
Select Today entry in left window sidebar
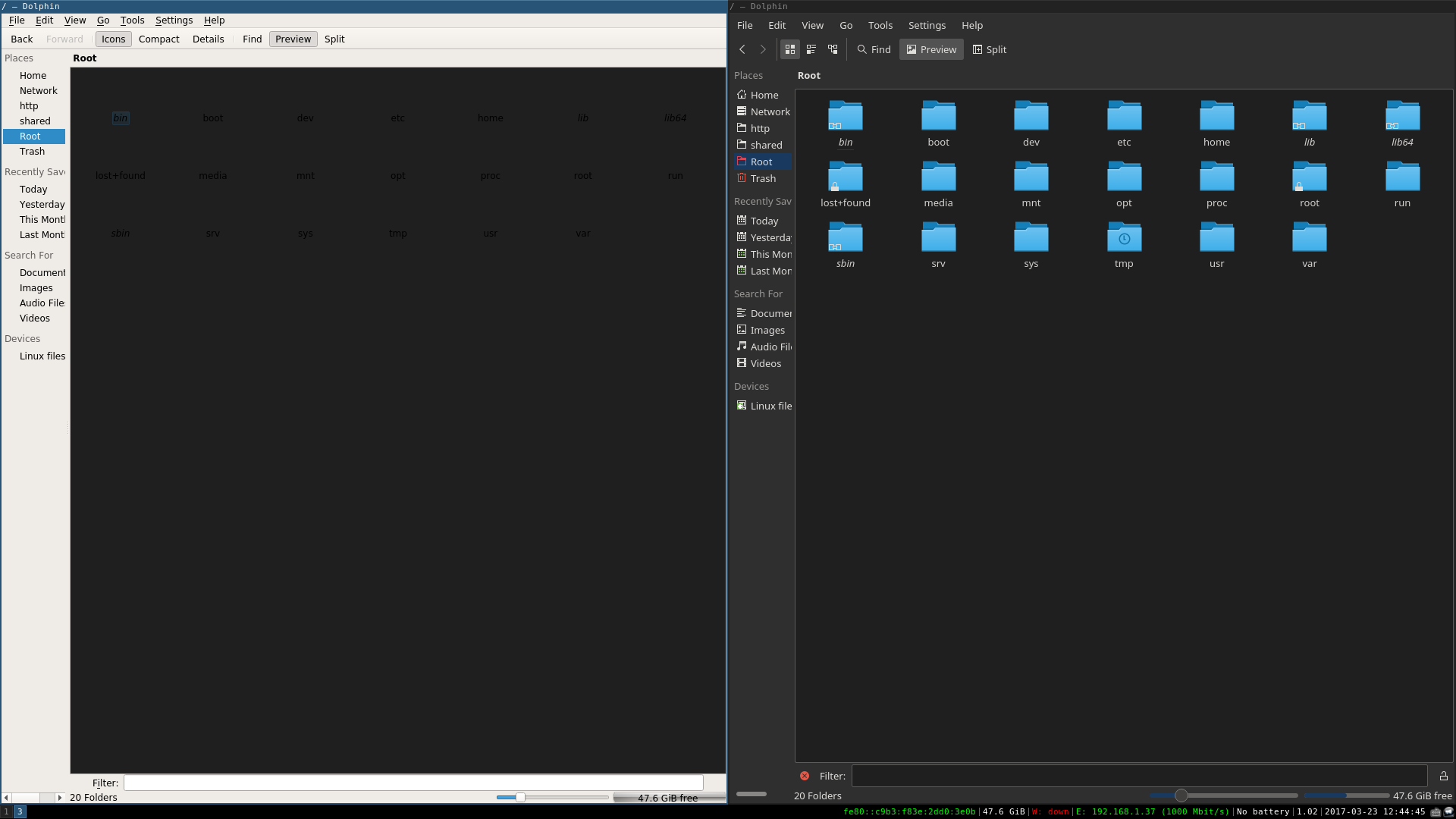point(33,189)
